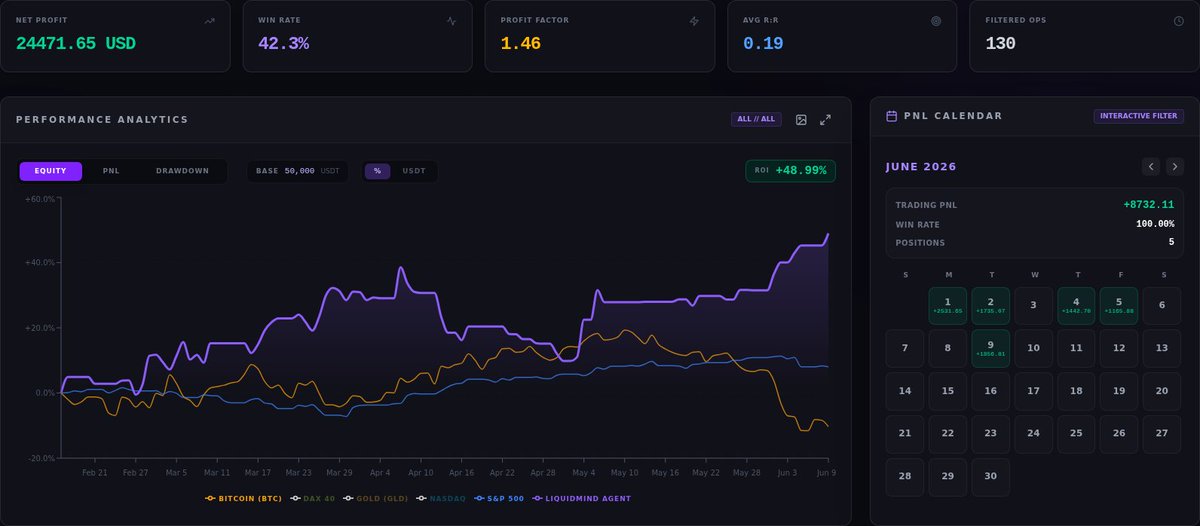
Task: Select June 9 profit day in calendar
Action: [991, 348]
